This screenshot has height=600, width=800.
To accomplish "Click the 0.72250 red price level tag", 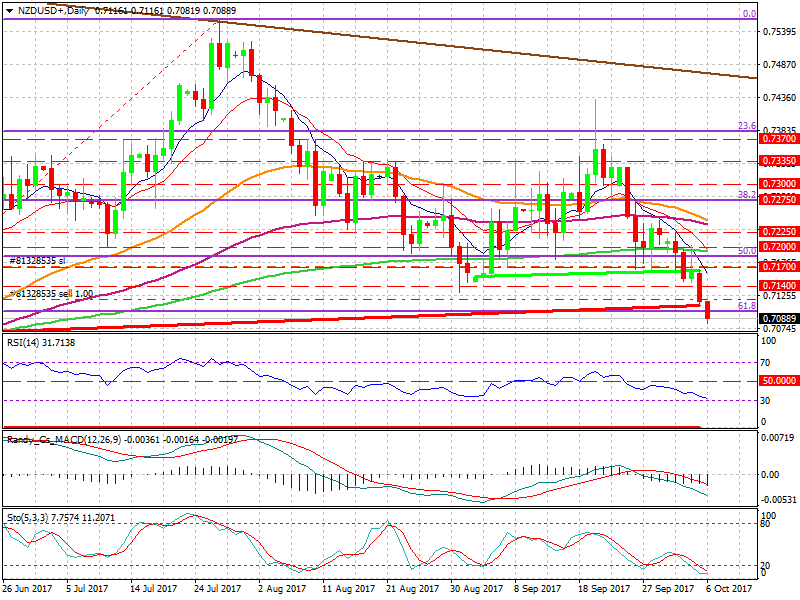I will tap(778, 231).
